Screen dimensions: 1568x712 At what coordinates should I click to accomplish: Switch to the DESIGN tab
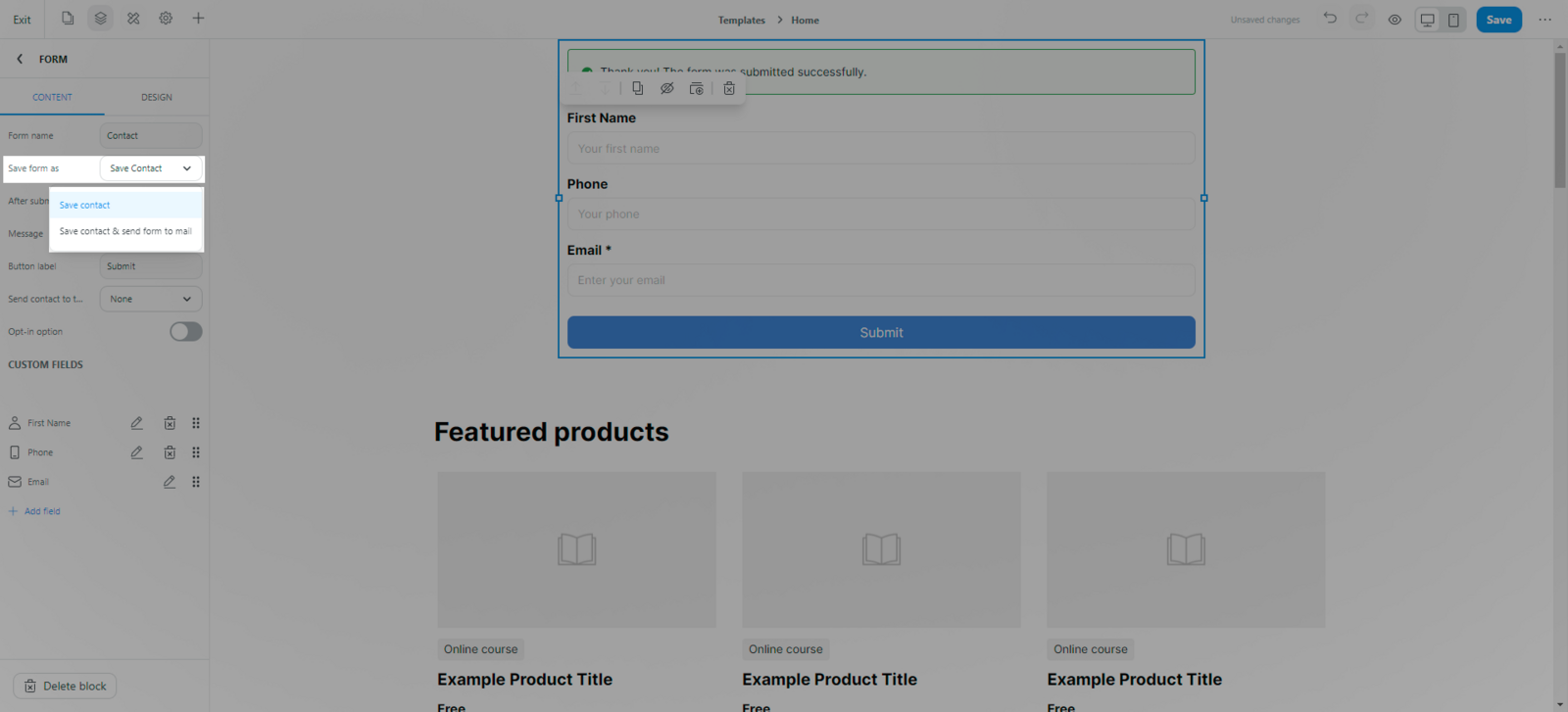157,97
